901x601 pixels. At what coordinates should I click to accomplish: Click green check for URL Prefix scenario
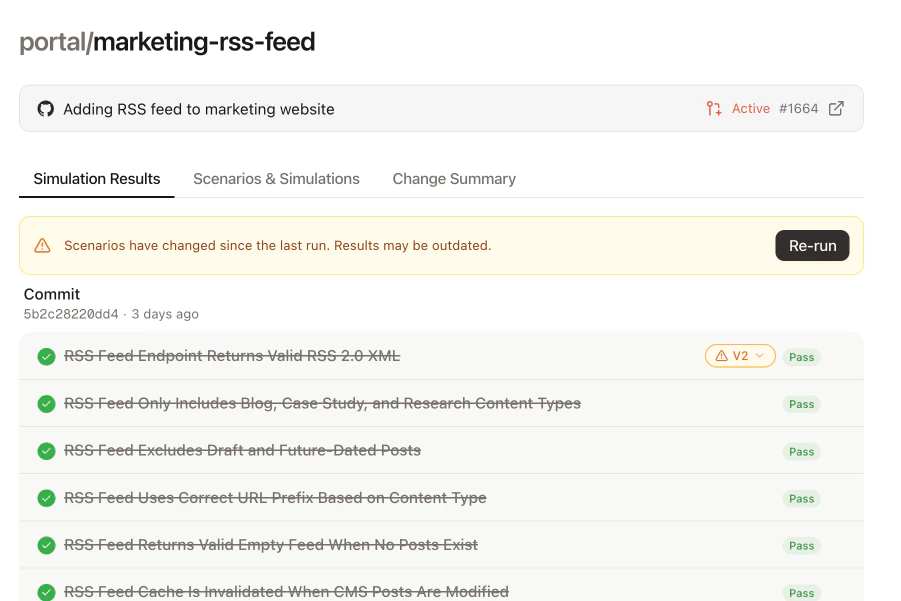tap(46, 498)
